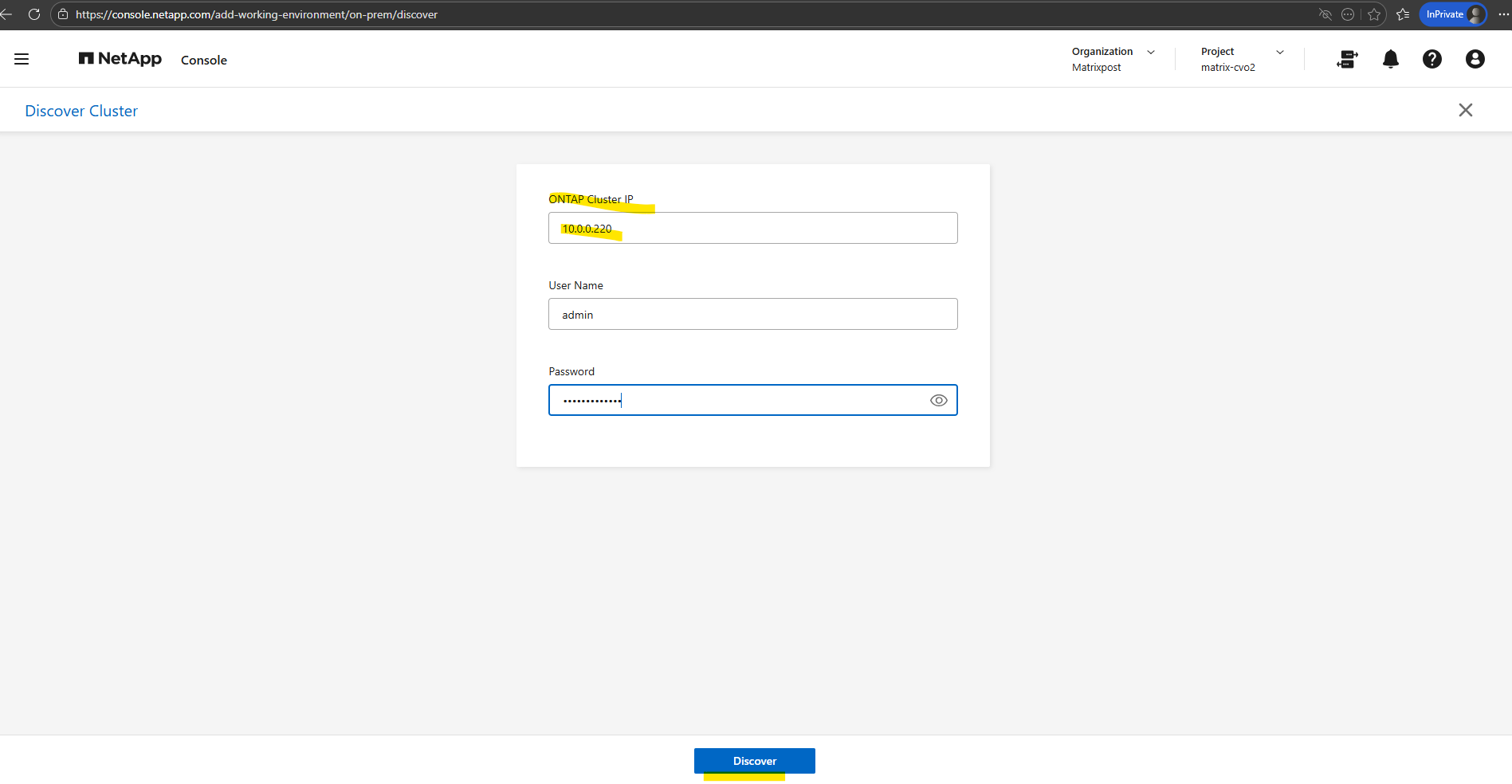This screenshot has height=784, width=1512.
Task: View site information lock icon
Action: pyautogui.click(x=63, y=14)
